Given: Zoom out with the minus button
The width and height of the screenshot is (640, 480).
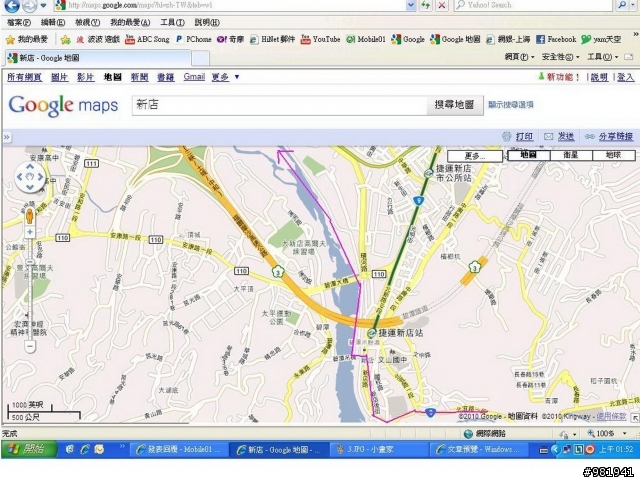Looking at the screenshot, I should [x=30, y=347].
